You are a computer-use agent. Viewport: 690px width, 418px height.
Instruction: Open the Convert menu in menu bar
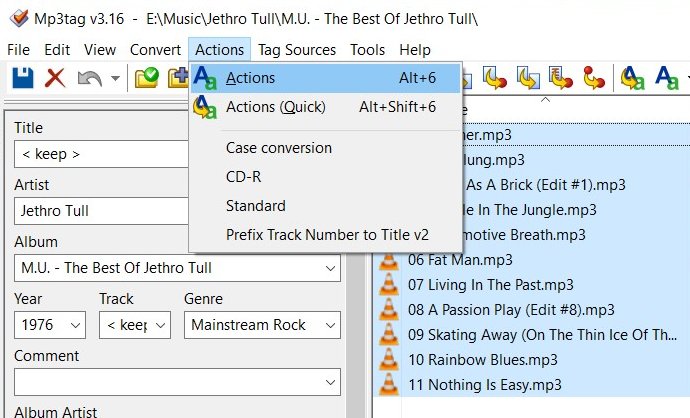pos(155,50)
